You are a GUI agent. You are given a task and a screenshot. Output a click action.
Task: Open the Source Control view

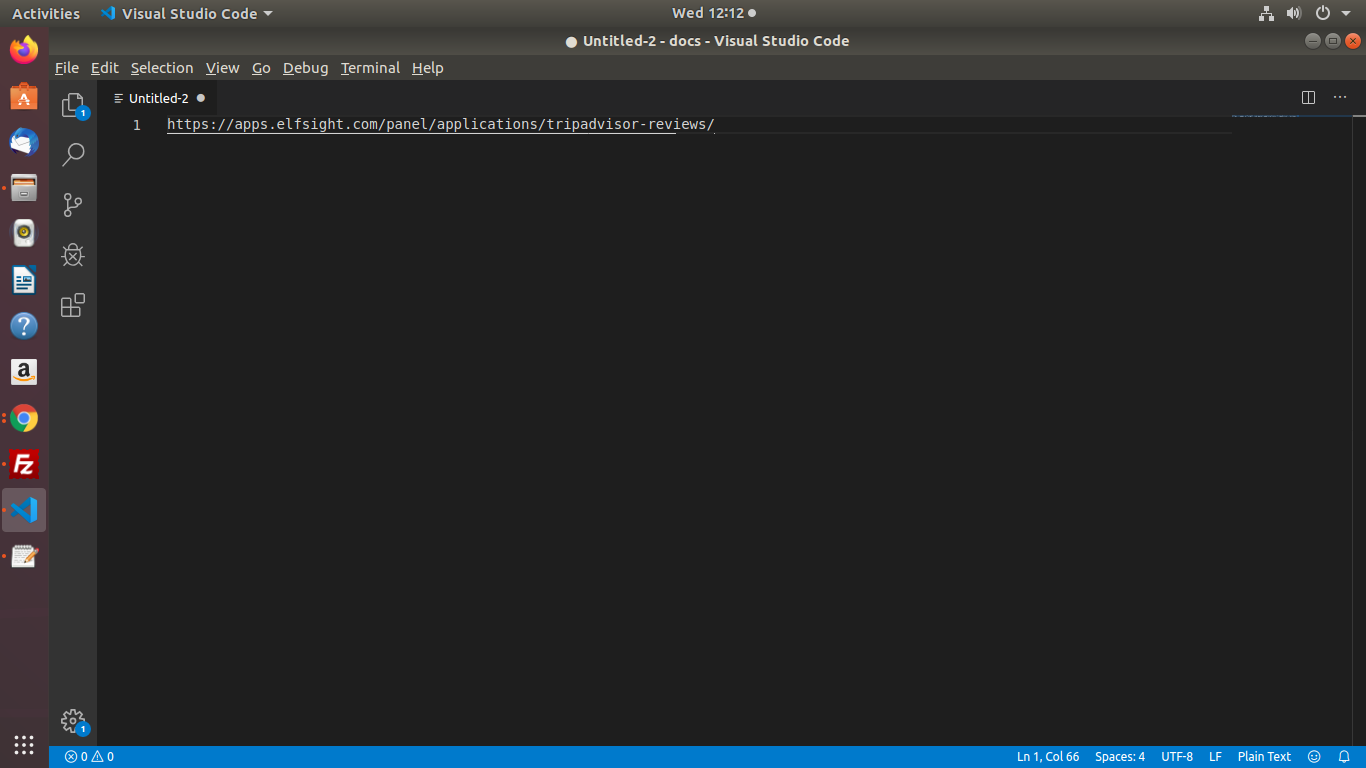[73, 205]
